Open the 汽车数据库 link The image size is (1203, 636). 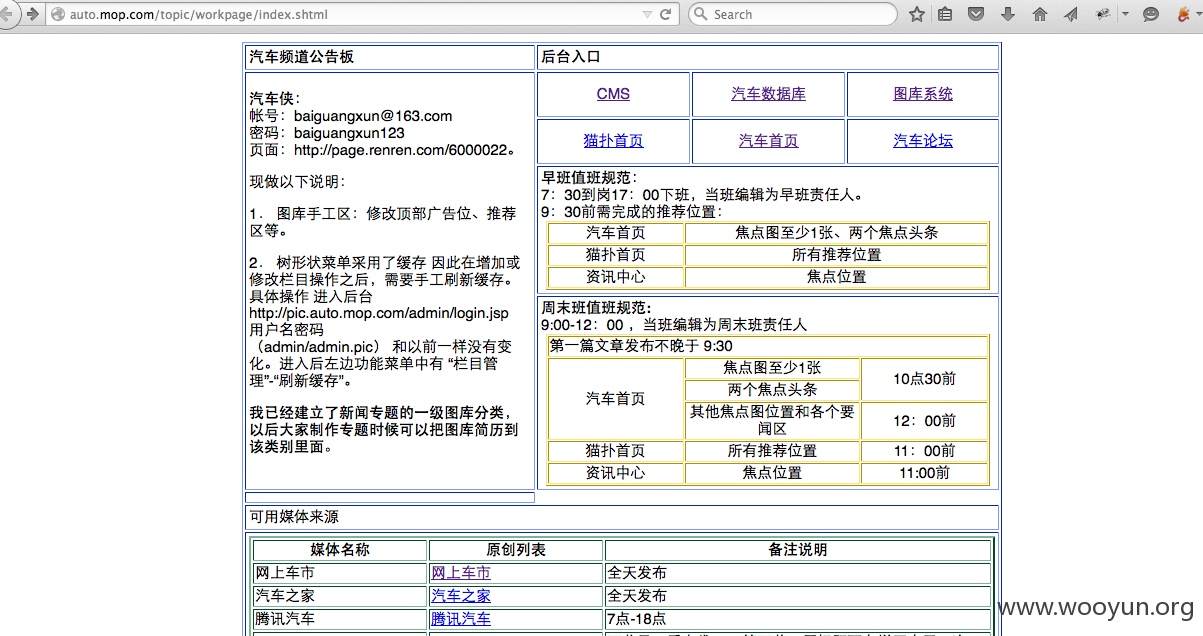tap(768, 94)
